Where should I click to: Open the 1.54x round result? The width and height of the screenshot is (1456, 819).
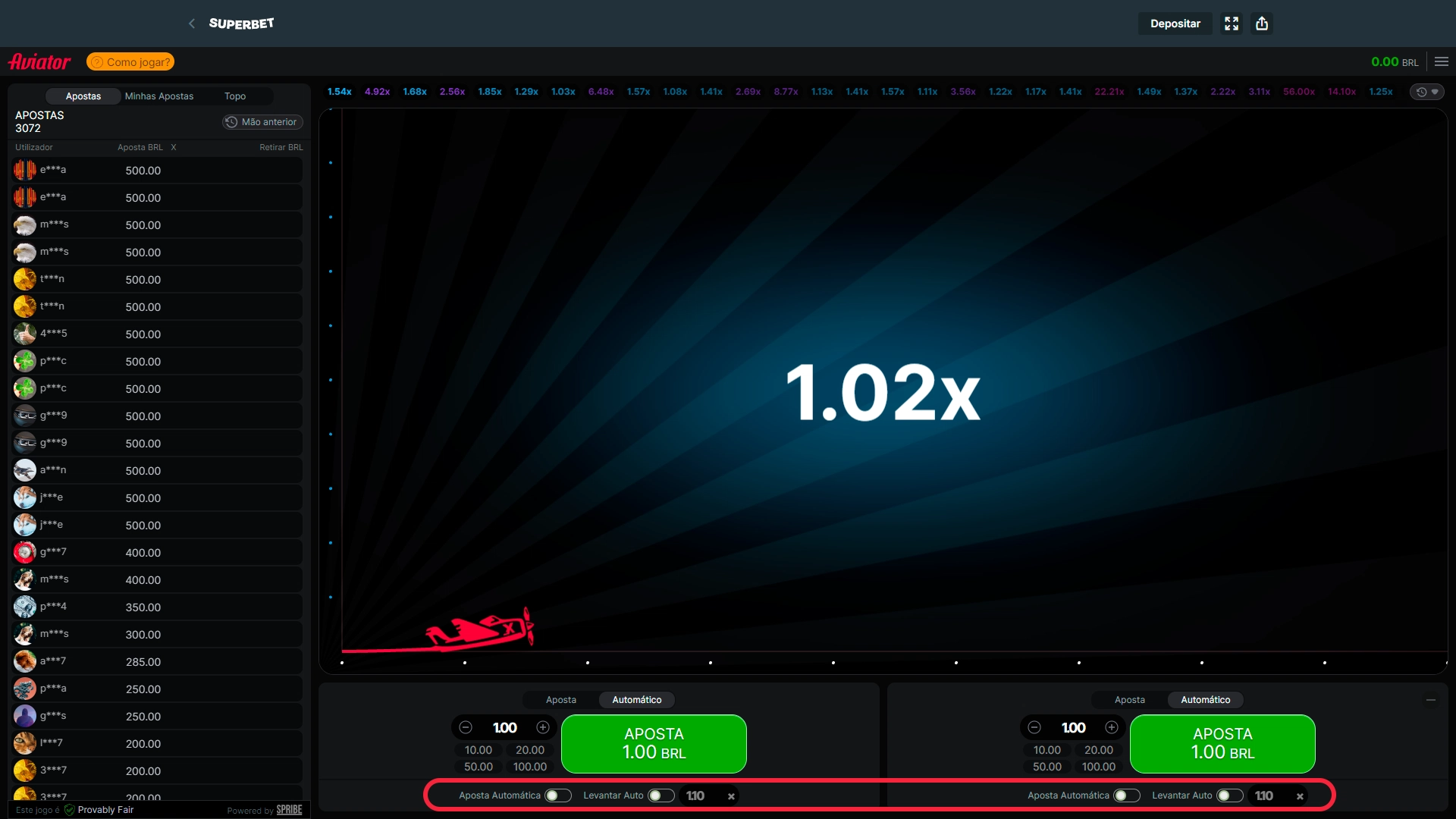tap(339, 92)
